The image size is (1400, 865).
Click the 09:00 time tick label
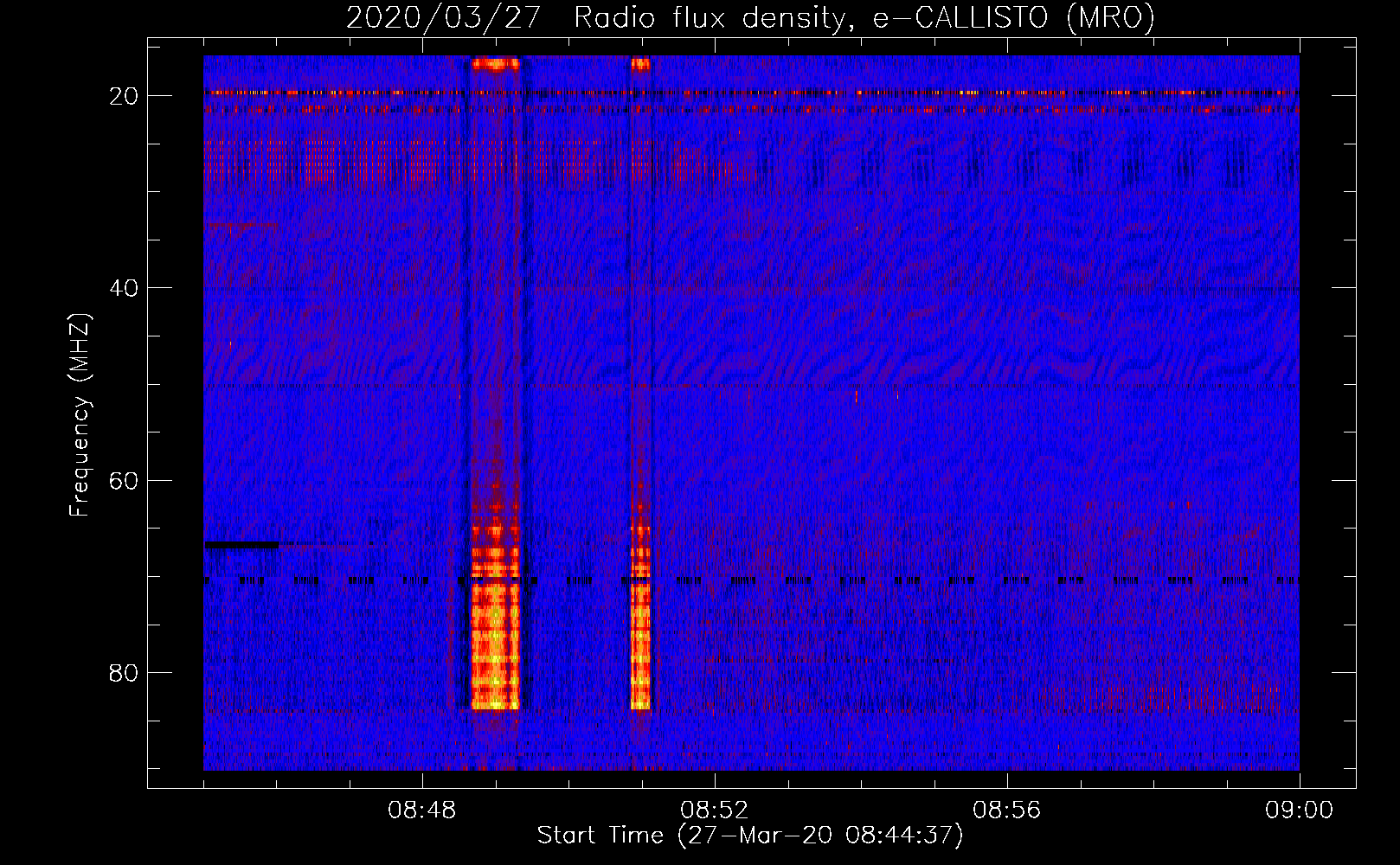coord(1300,811)
